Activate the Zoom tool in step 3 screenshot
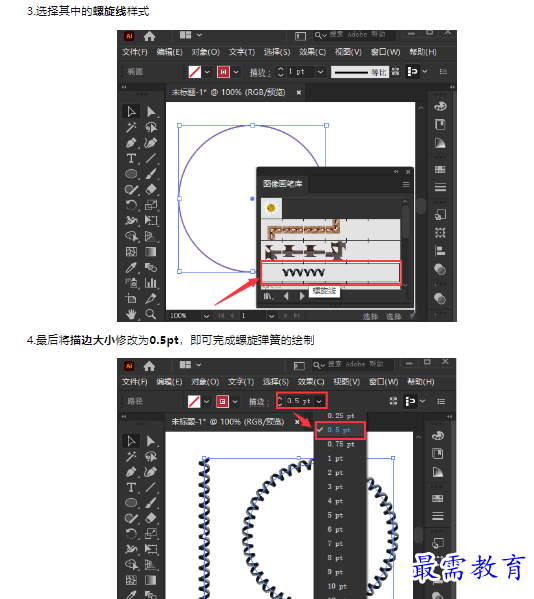 click(x=151, y=314)
